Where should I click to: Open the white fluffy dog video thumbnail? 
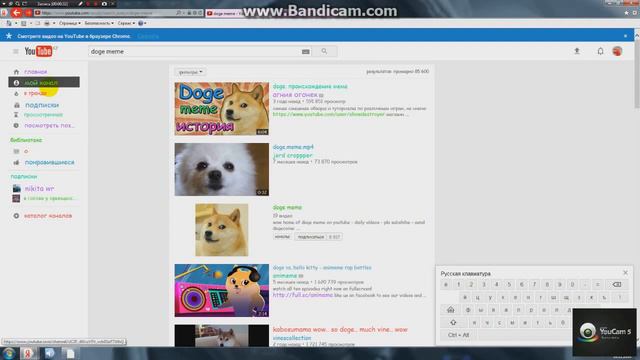[x=222, y=169]
